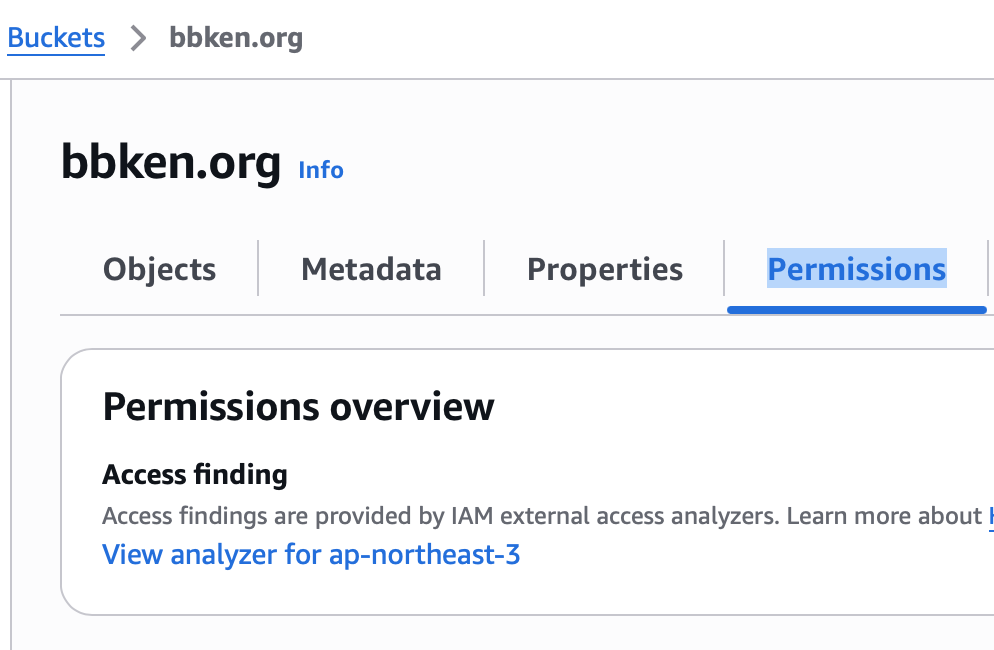The width and height of the screenshot is (994, 650).
Task: Click bbken.org in the breadcrumb trail
Action: coord(236,39)
